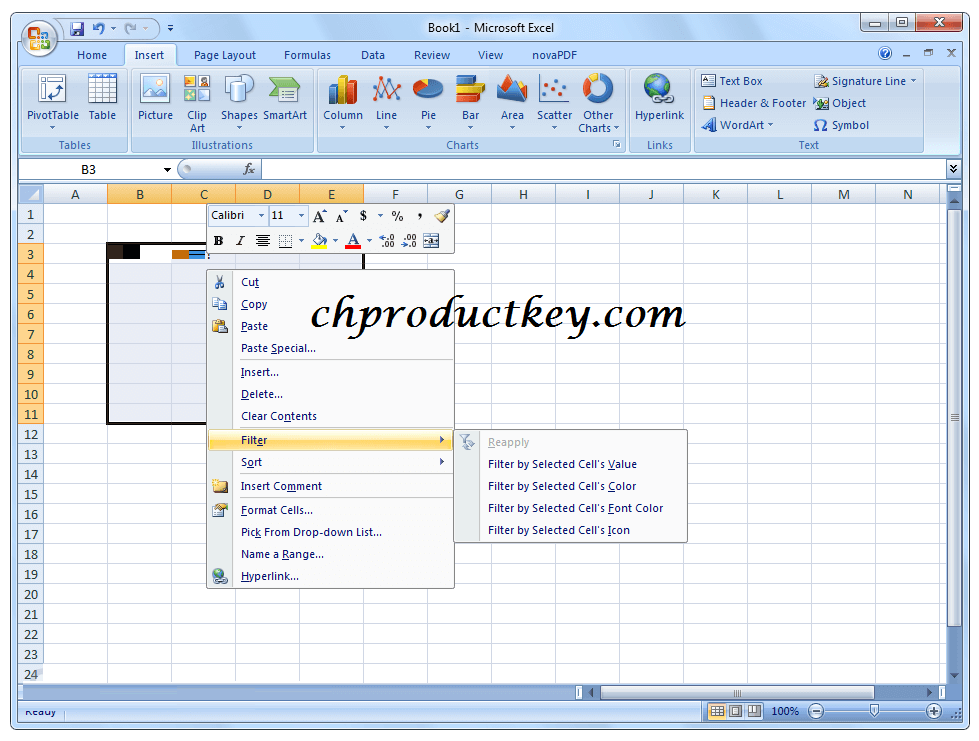
Task: Insert an Object
Action: [x=840, y=103]
